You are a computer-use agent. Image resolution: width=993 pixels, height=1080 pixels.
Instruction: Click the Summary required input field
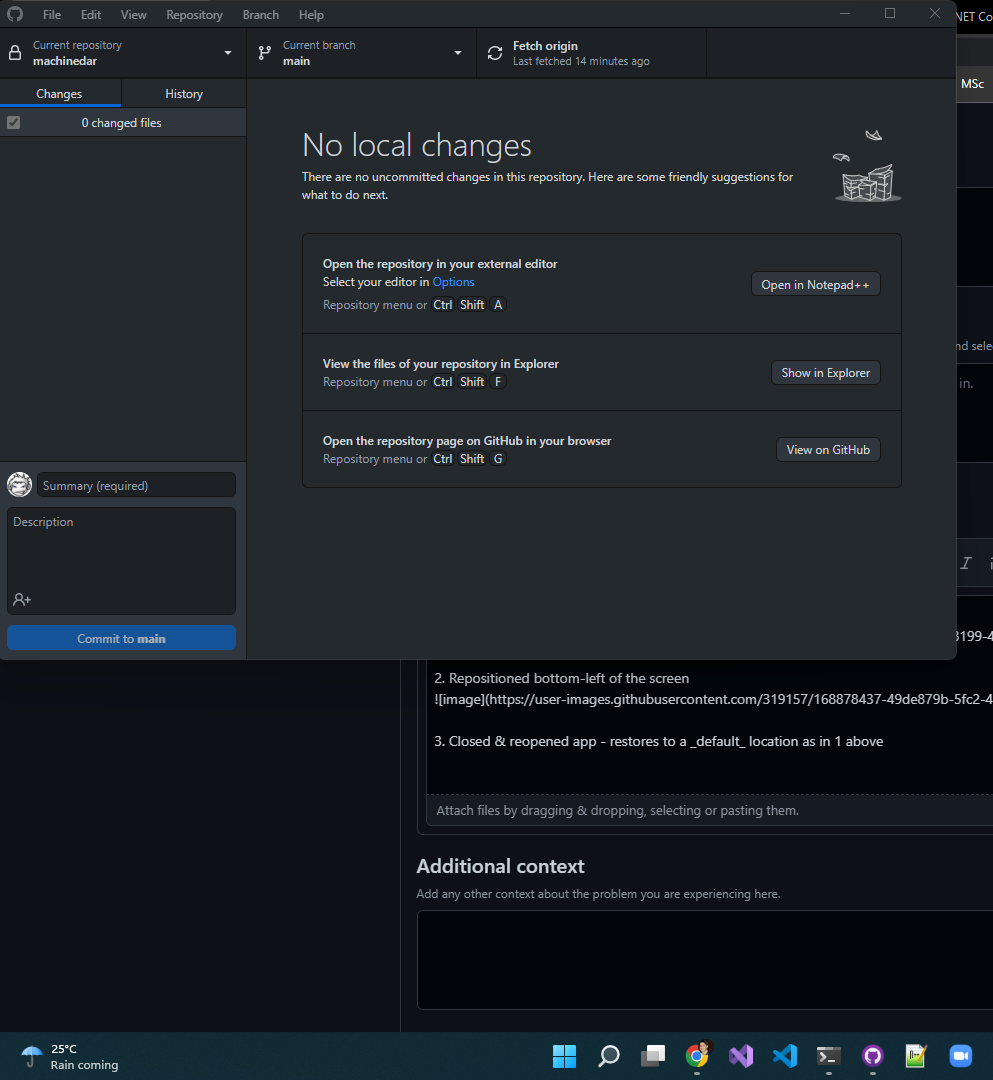[135, 484]
